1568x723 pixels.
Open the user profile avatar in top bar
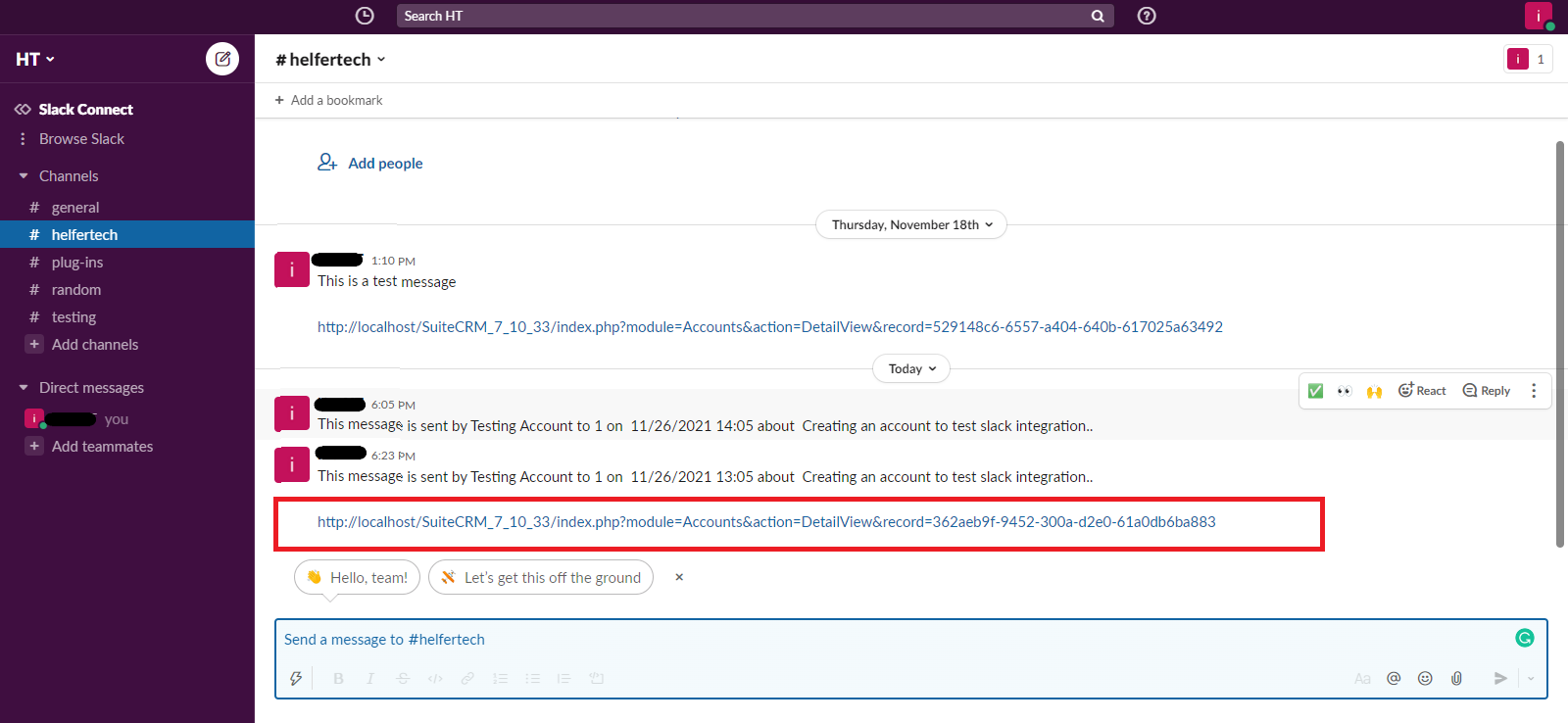(x=1539, y=16)
